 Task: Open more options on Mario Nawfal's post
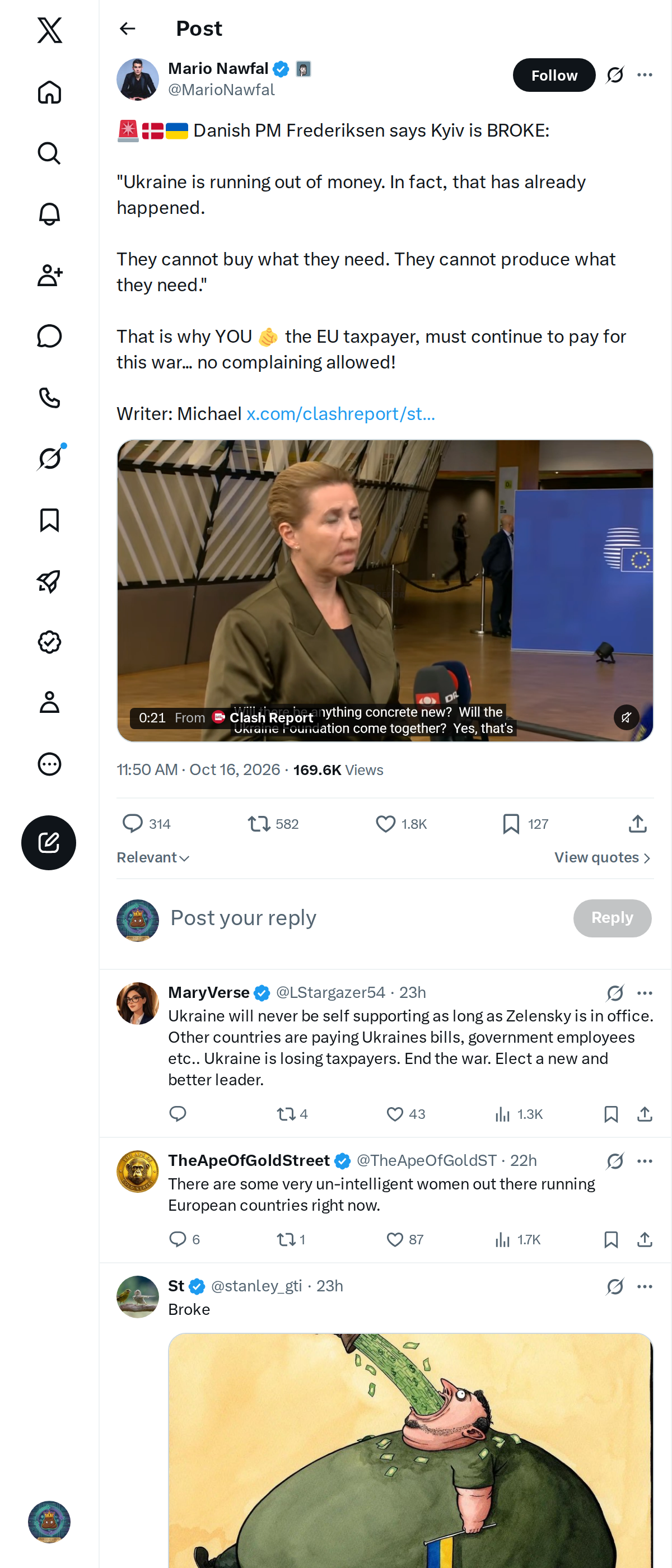click(x=645, y=75)
